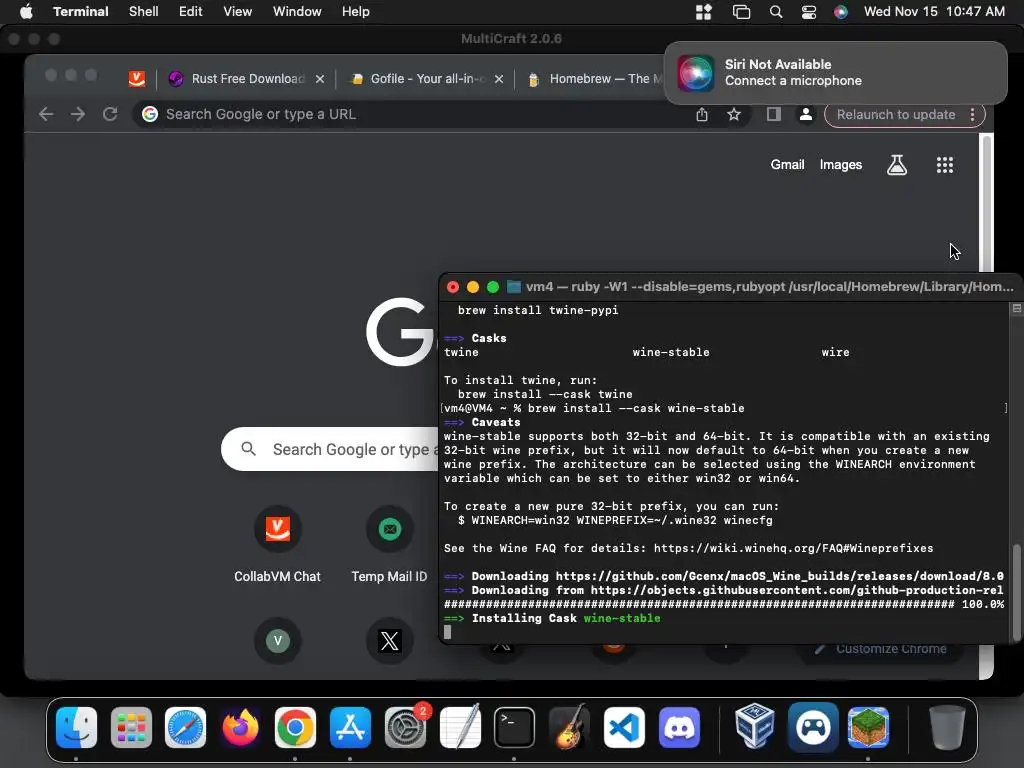Click the Chrome page scrollbar
The height and width of the screenshot is (768, 1024).
click(987, 202)
